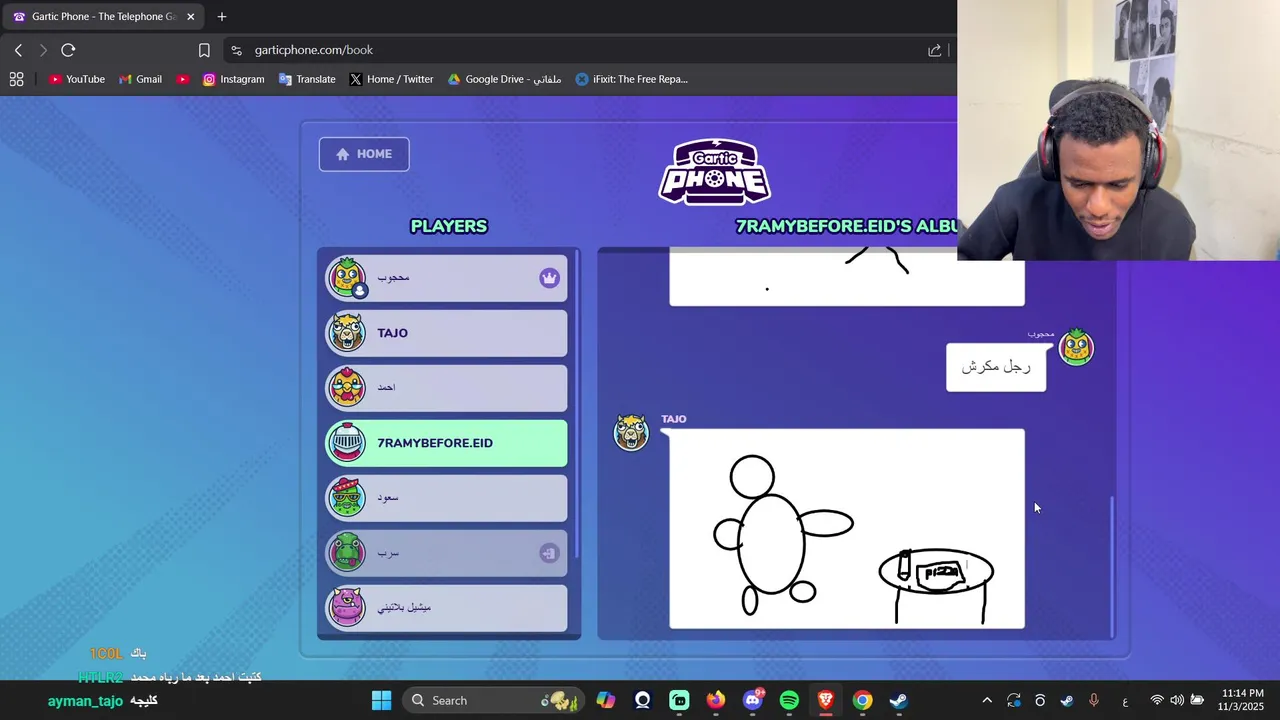Screen dimensions: 1280x720
Task: Select player احمد in the players list
Action: point(446,388)
